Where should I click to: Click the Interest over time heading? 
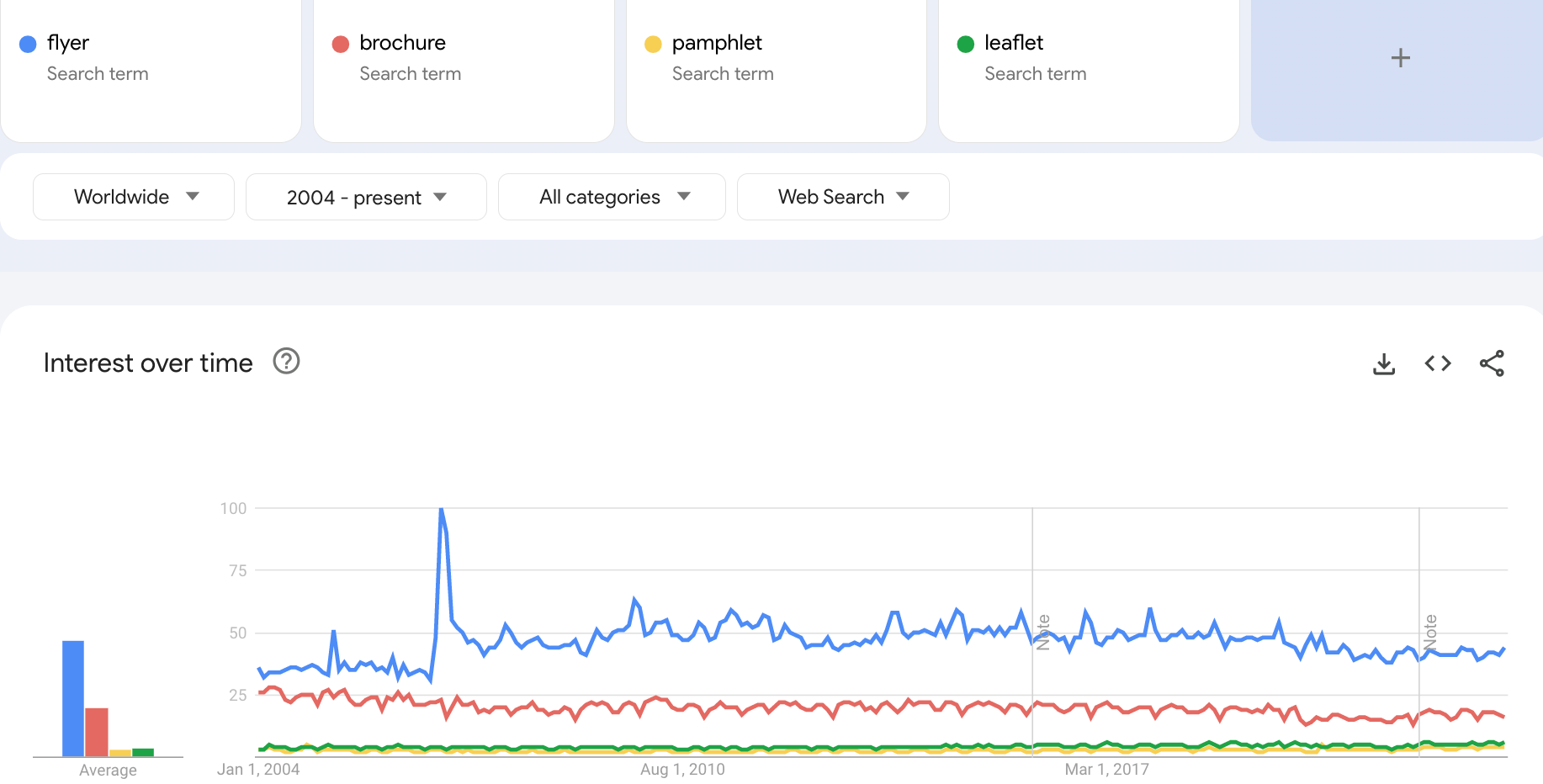click(x=148, y=363)
